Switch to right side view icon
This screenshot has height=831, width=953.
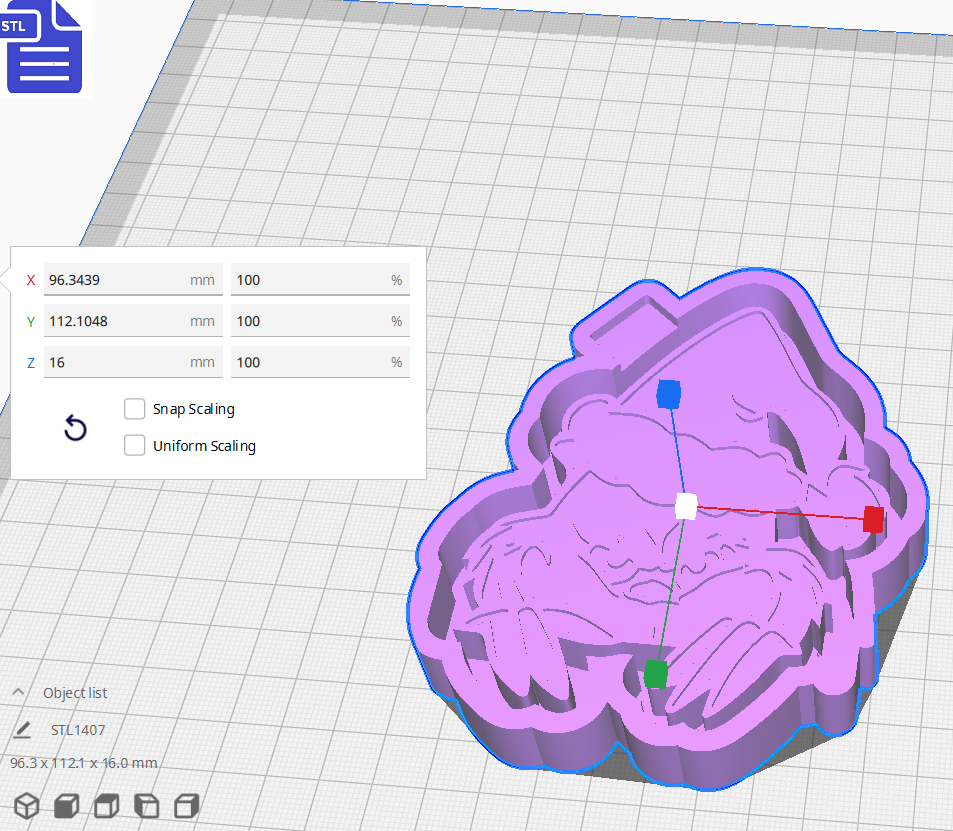[x=186, y=805]
